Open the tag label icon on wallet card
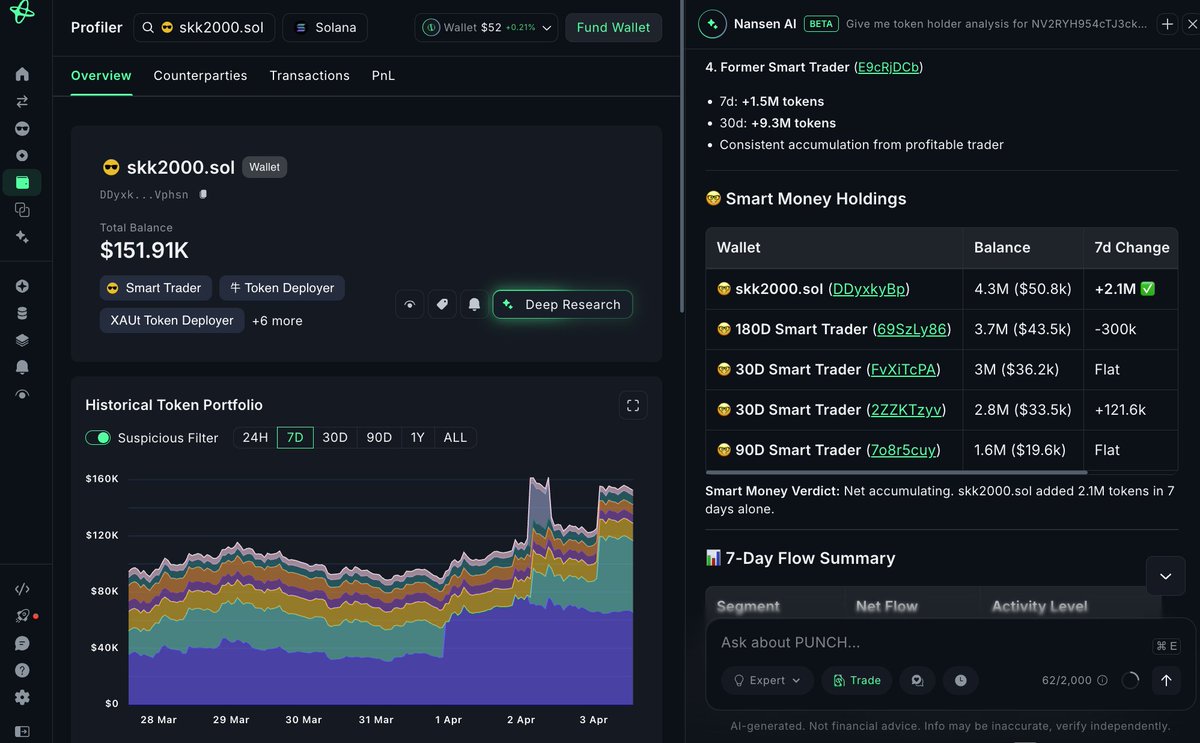Image resolution: width=1200 pixels, height=743 pixels. click(442, 304)
